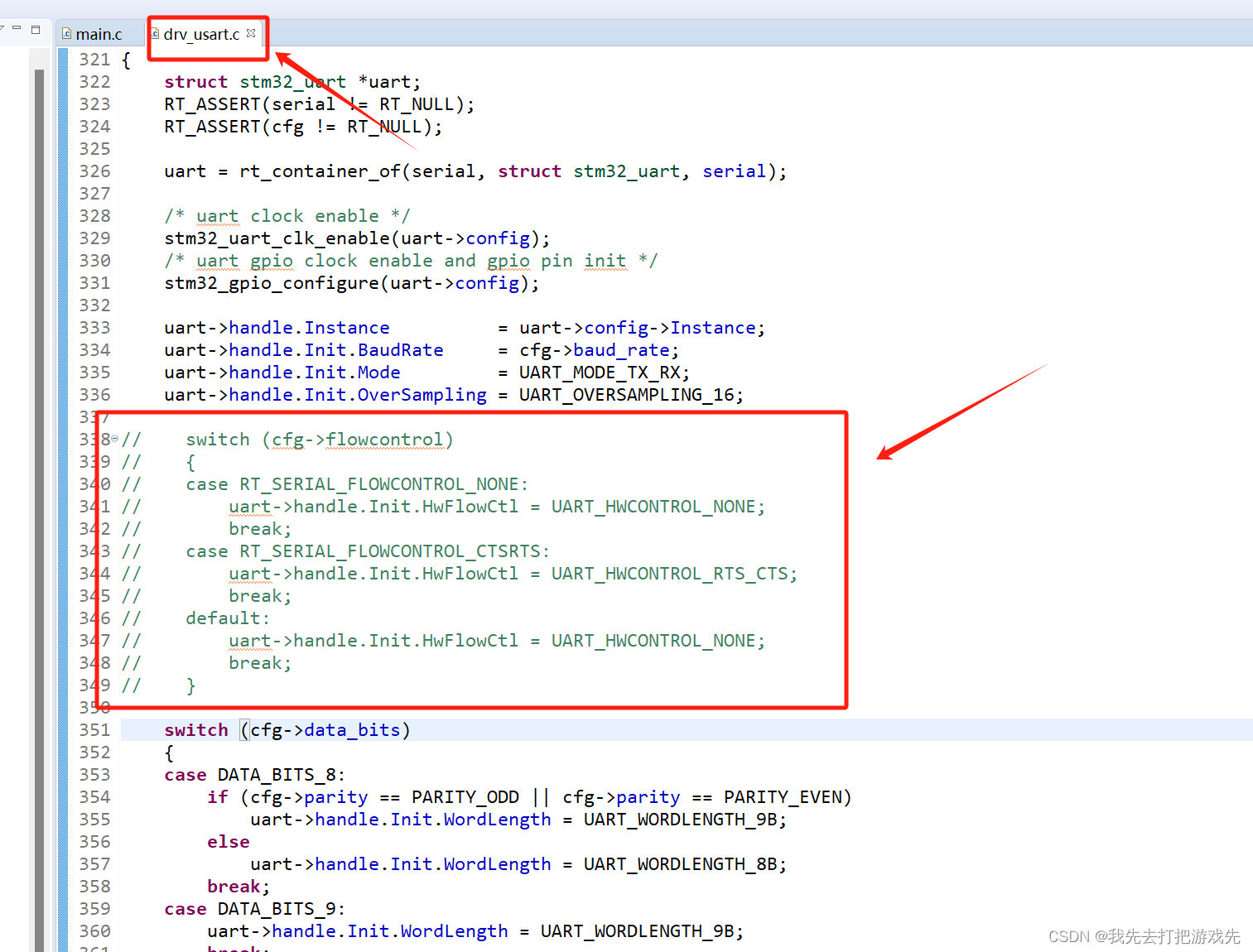
Task: Click commented "RT_SERIAL_FLOWCONTROL_NONE" on line 340
Action: click(379, 484)
